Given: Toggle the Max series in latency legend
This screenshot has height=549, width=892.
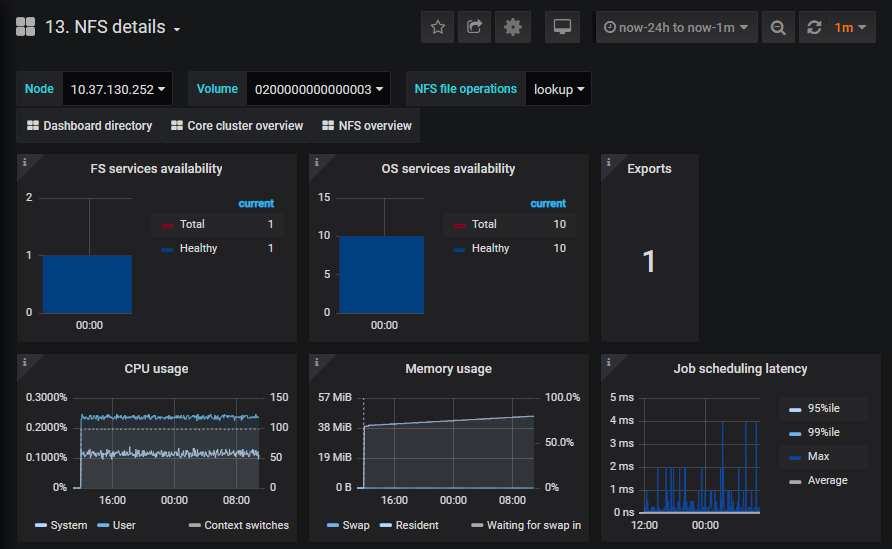Looking at the screenshot, I should 818,456.
